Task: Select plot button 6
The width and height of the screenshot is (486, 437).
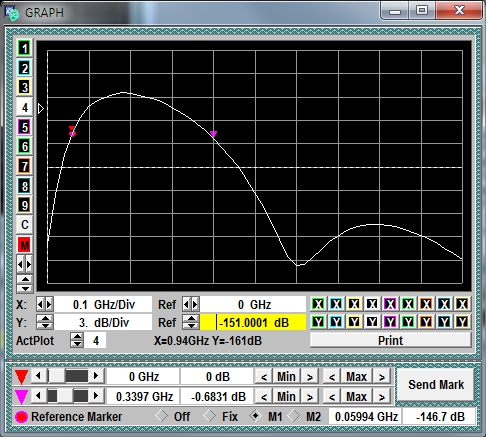Action: click(24, 146)
